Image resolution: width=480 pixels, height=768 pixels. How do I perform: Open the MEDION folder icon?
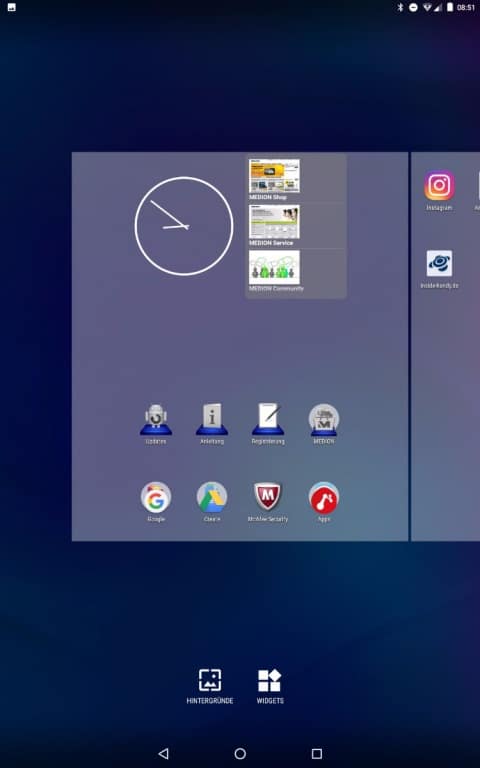(x=324, y=421)
